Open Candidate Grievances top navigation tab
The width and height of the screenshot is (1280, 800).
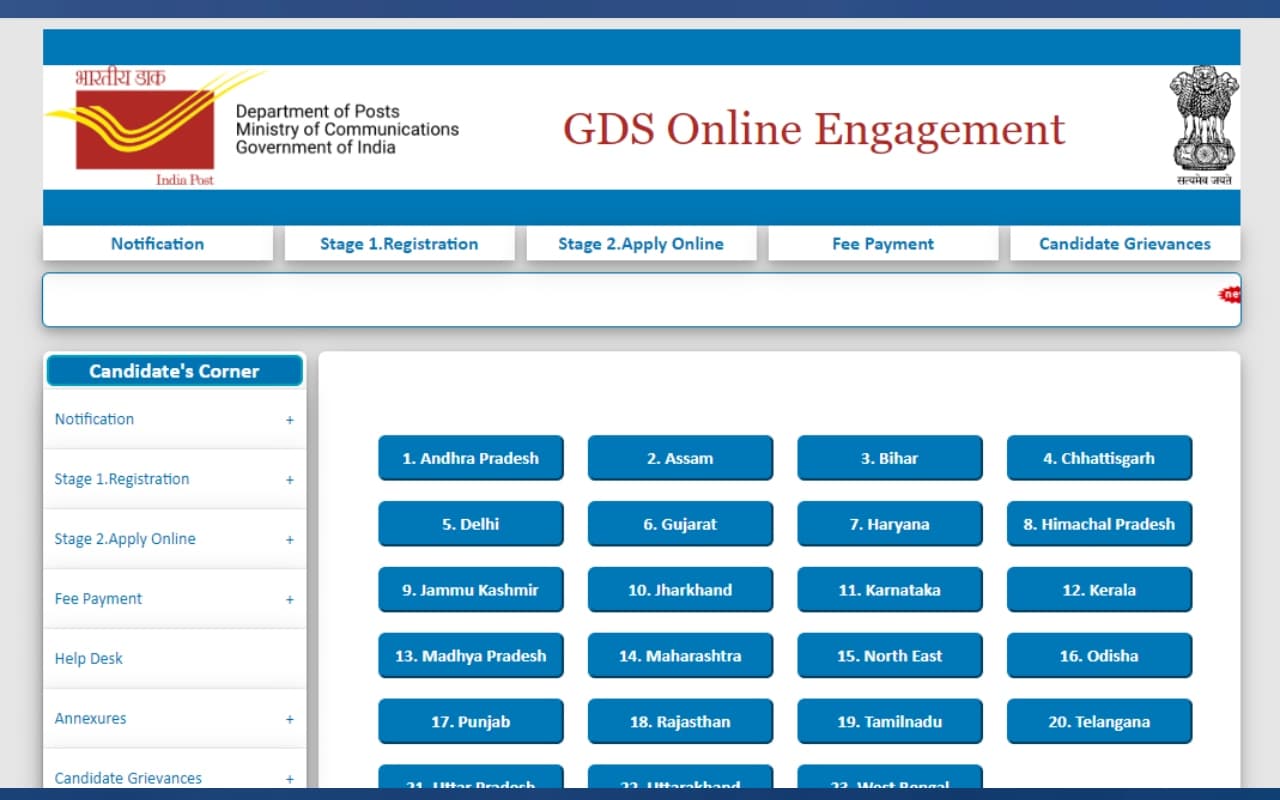click(1125, 244)
